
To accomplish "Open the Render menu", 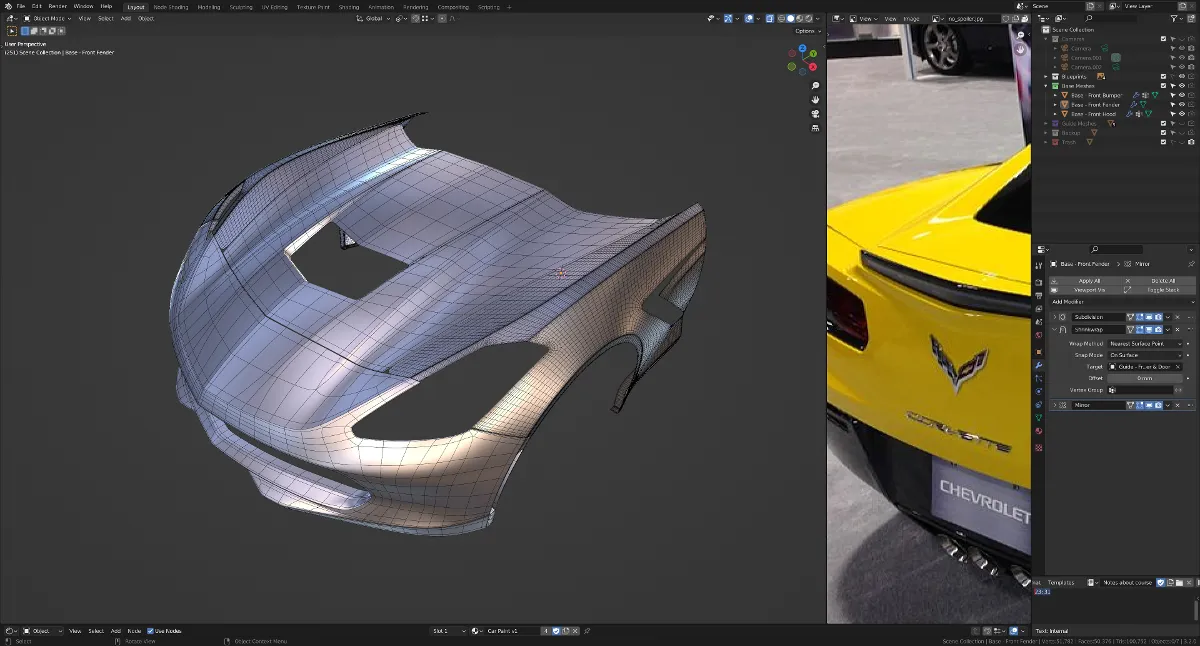I will click(57, 6).
